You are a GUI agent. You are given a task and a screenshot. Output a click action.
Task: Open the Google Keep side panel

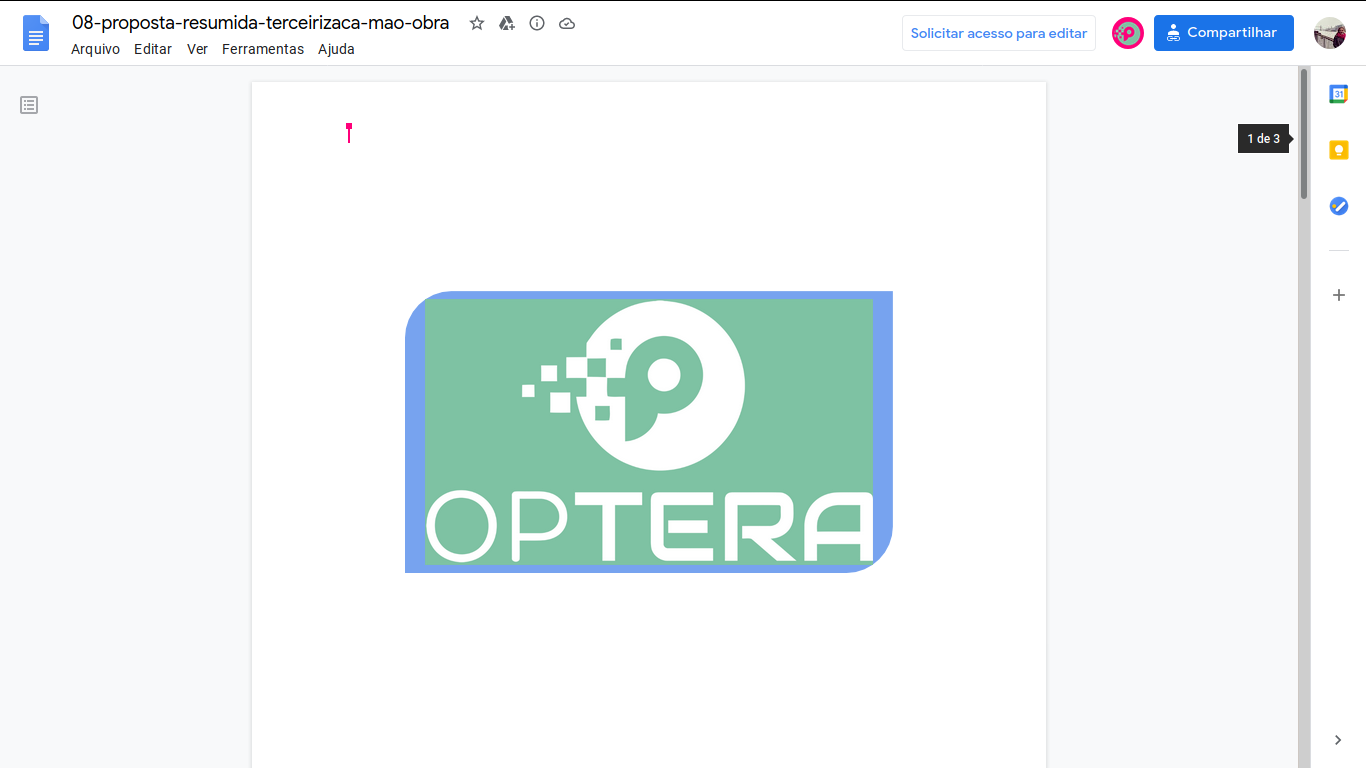[1339, 150]
